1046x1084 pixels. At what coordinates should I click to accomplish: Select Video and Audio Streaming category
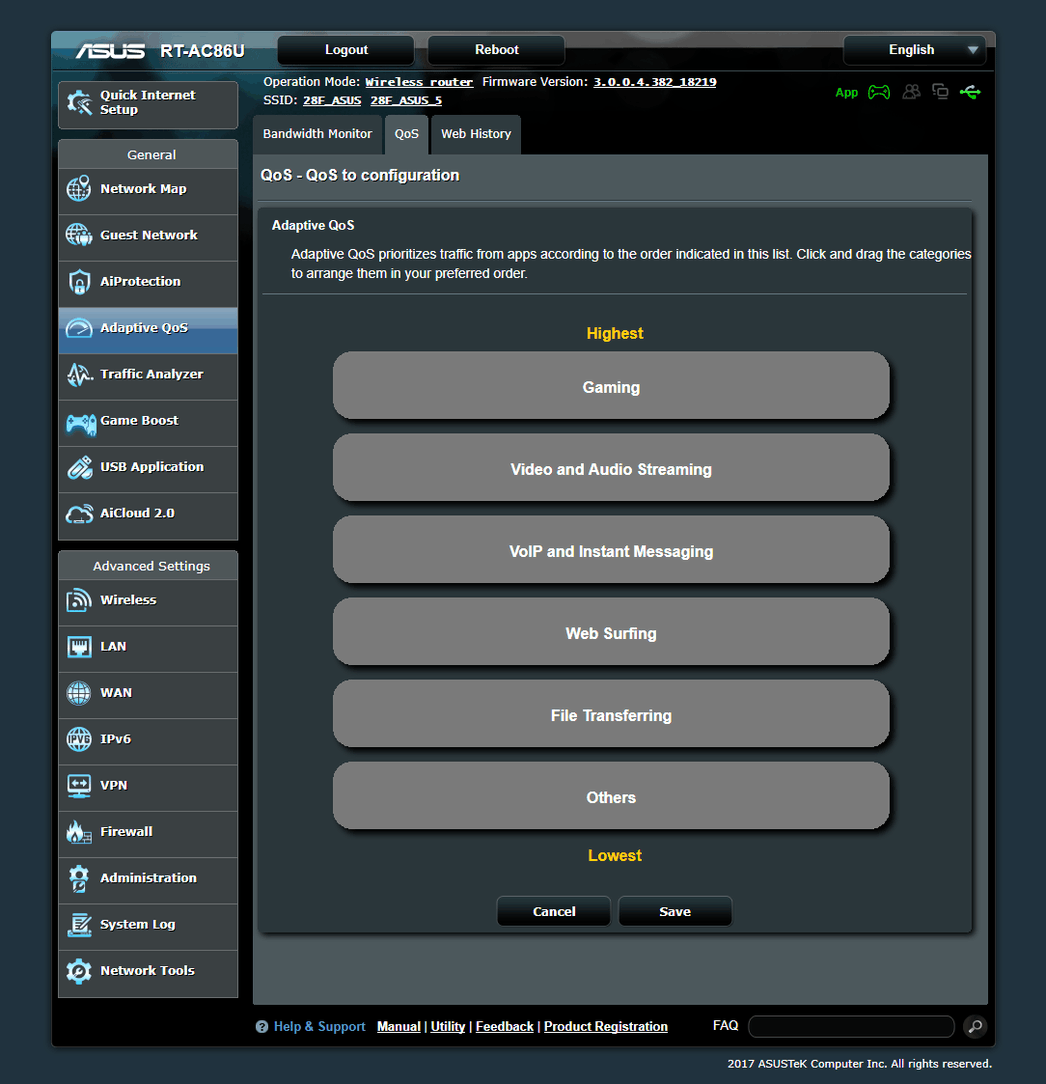611,468
